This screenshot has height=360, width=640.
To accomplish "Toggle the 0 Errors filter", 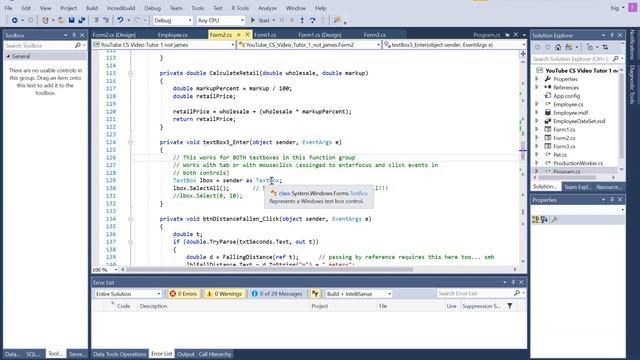I will (x=183, y=294).
